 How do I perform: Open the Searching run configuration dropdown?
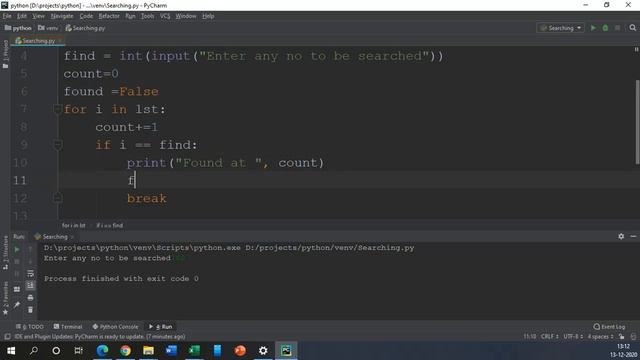[x=561, y=28]
